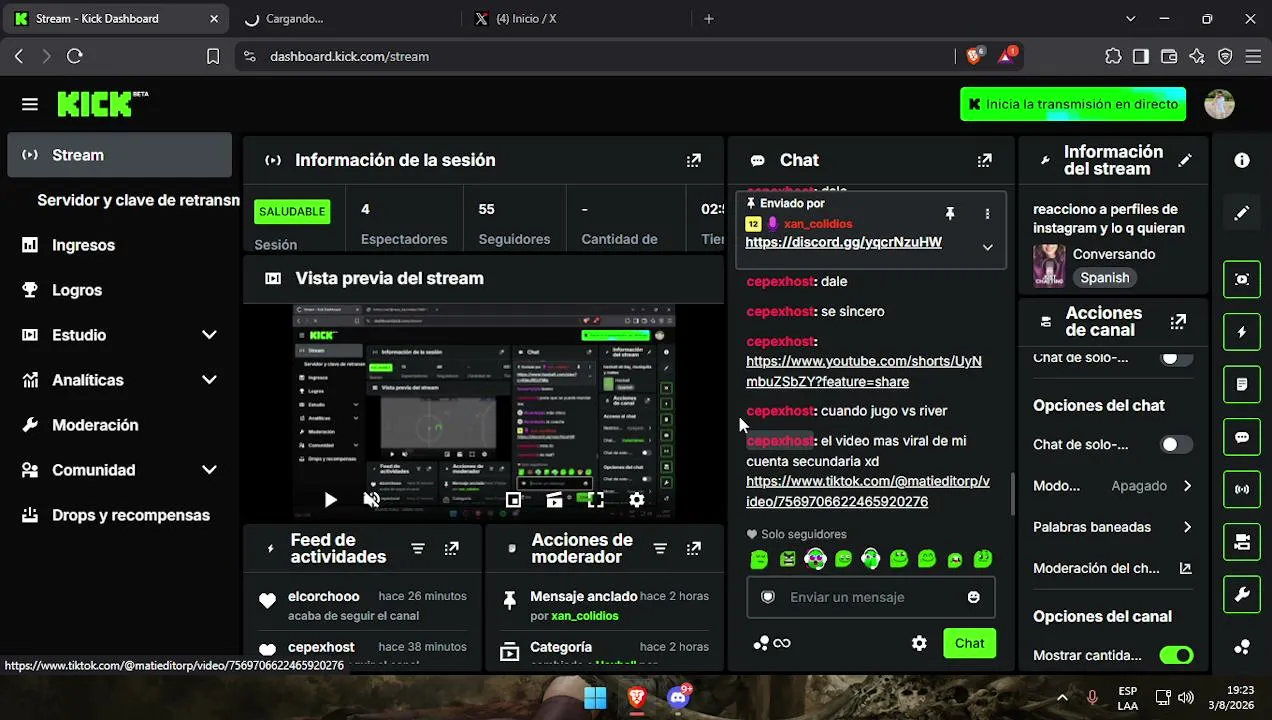The width and height of the screenshot is (1272, 720).
Task: Show hidden system tray icons
Action: coord(1062,697)
